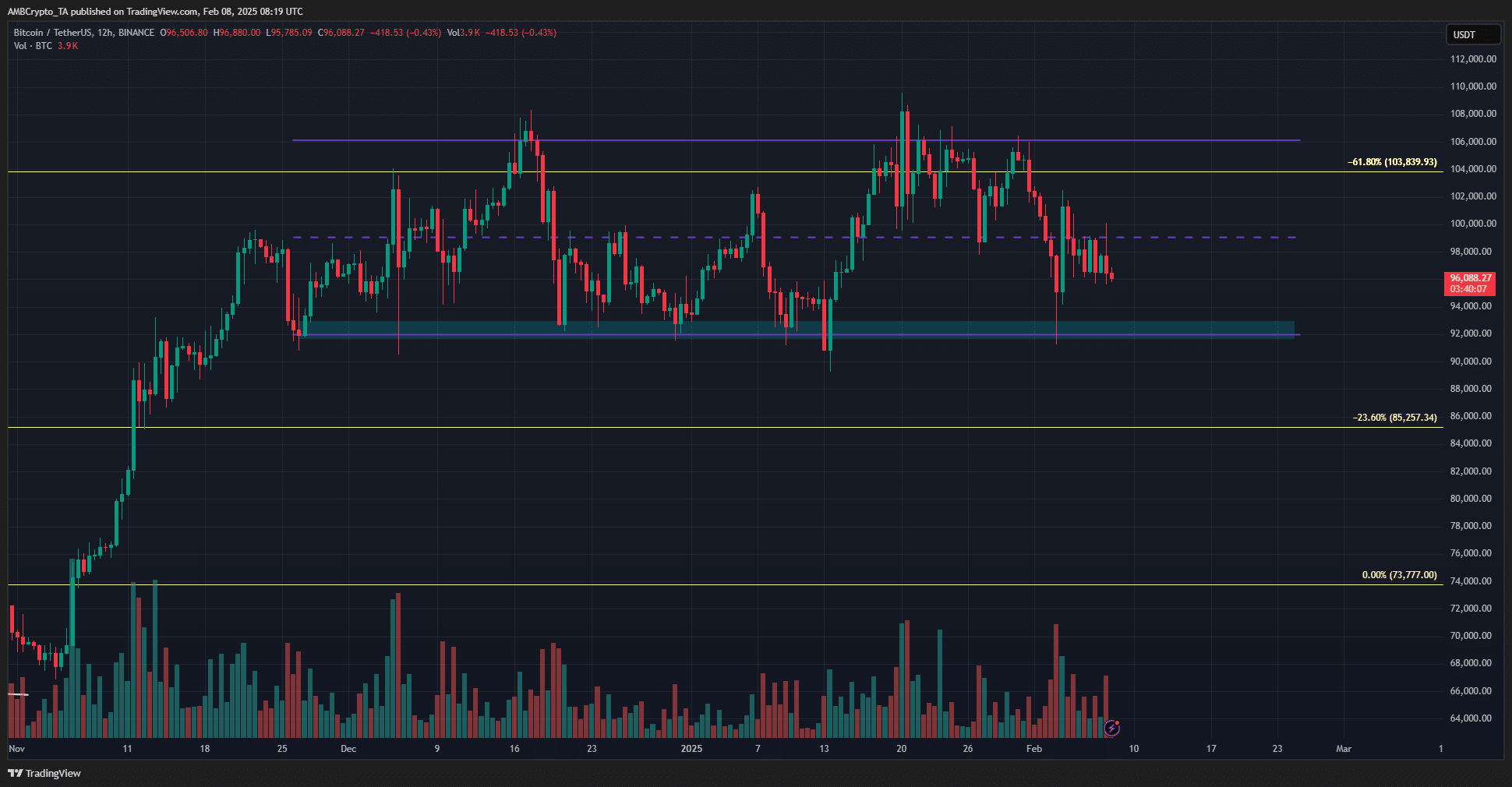
Task: Click the Feb label on time axis
Action: (1033, 749)
